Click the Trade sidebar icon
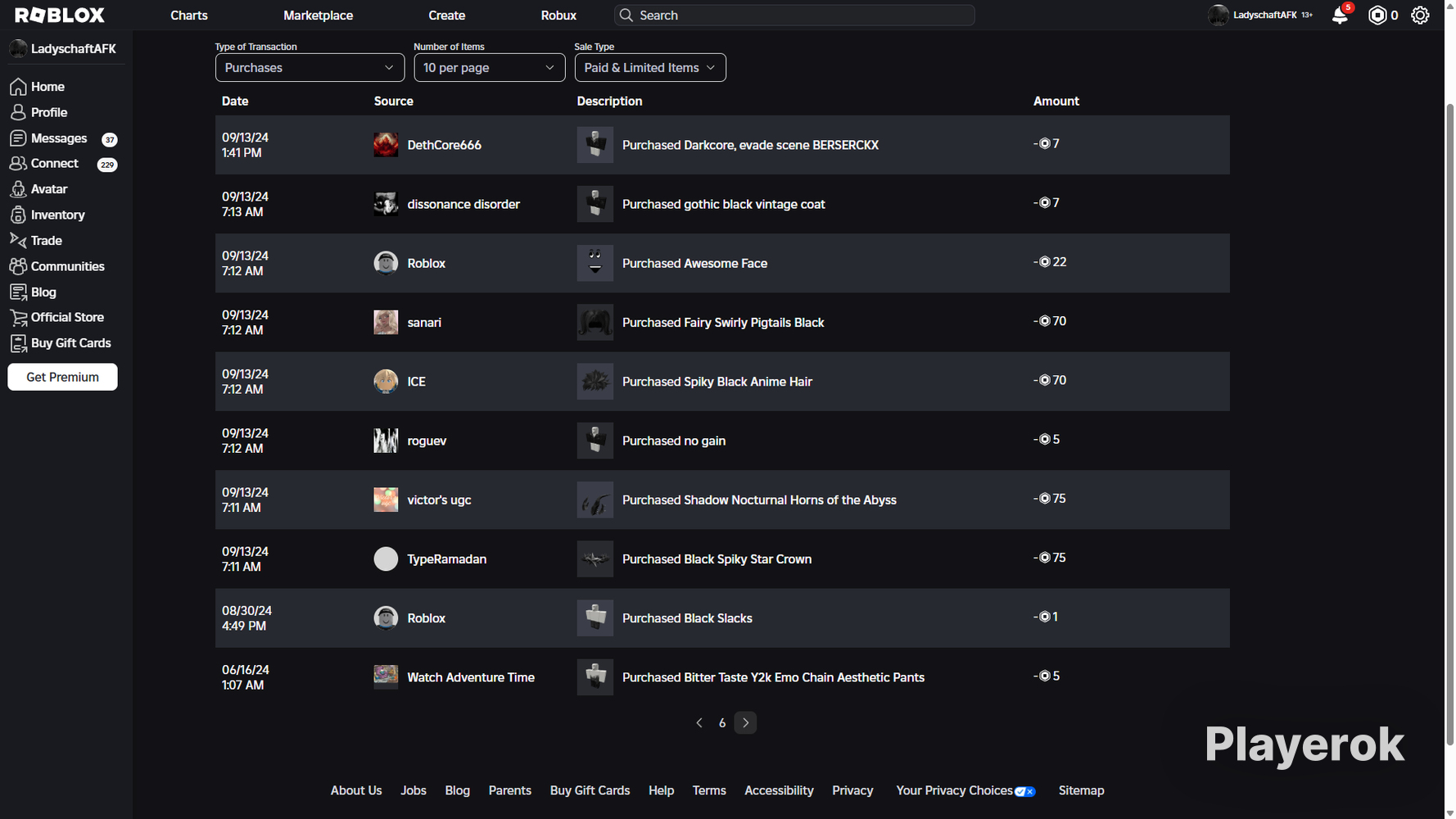Screen dimensions: 1456x819 point(18,240)
